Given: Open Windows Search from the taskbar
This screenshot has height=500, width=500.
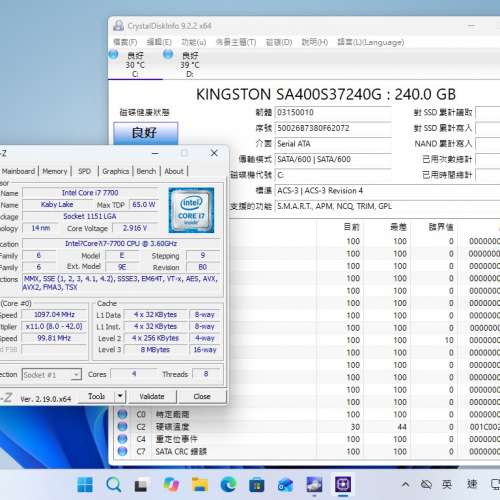Looking at the screenshot, I should [113, 484].
